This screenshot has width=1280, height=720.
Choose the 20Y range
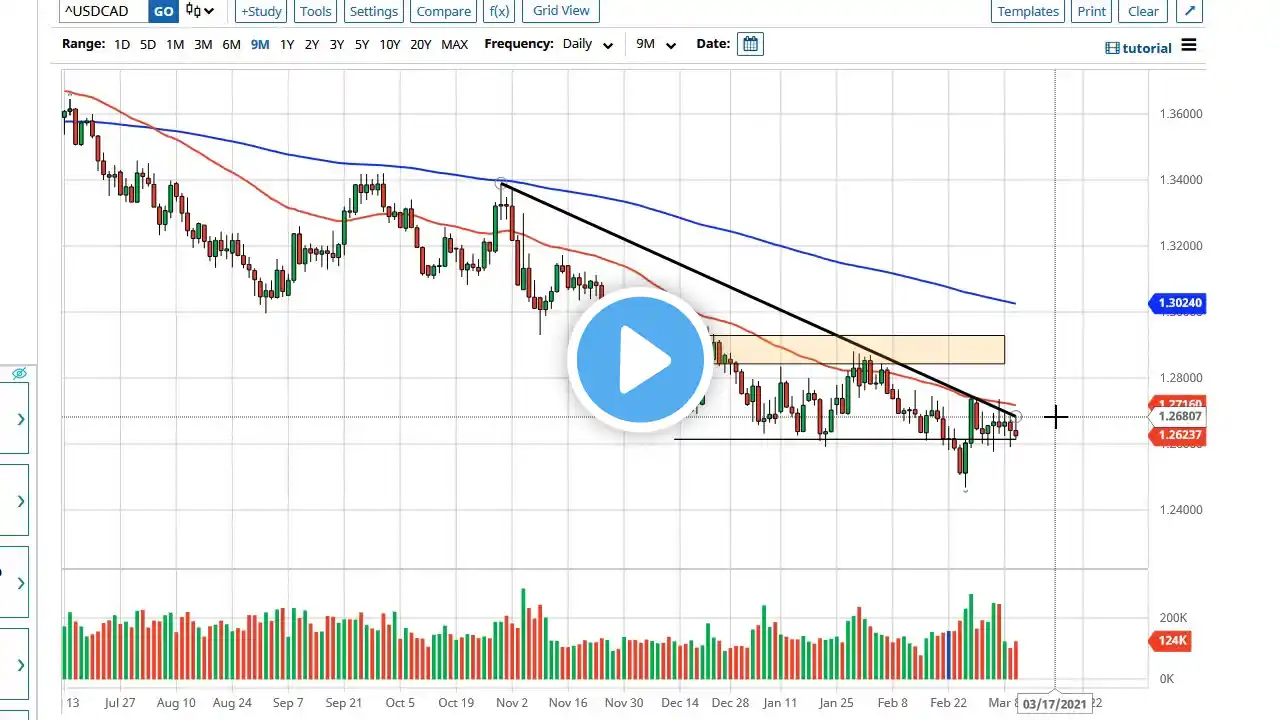(421, 44)
